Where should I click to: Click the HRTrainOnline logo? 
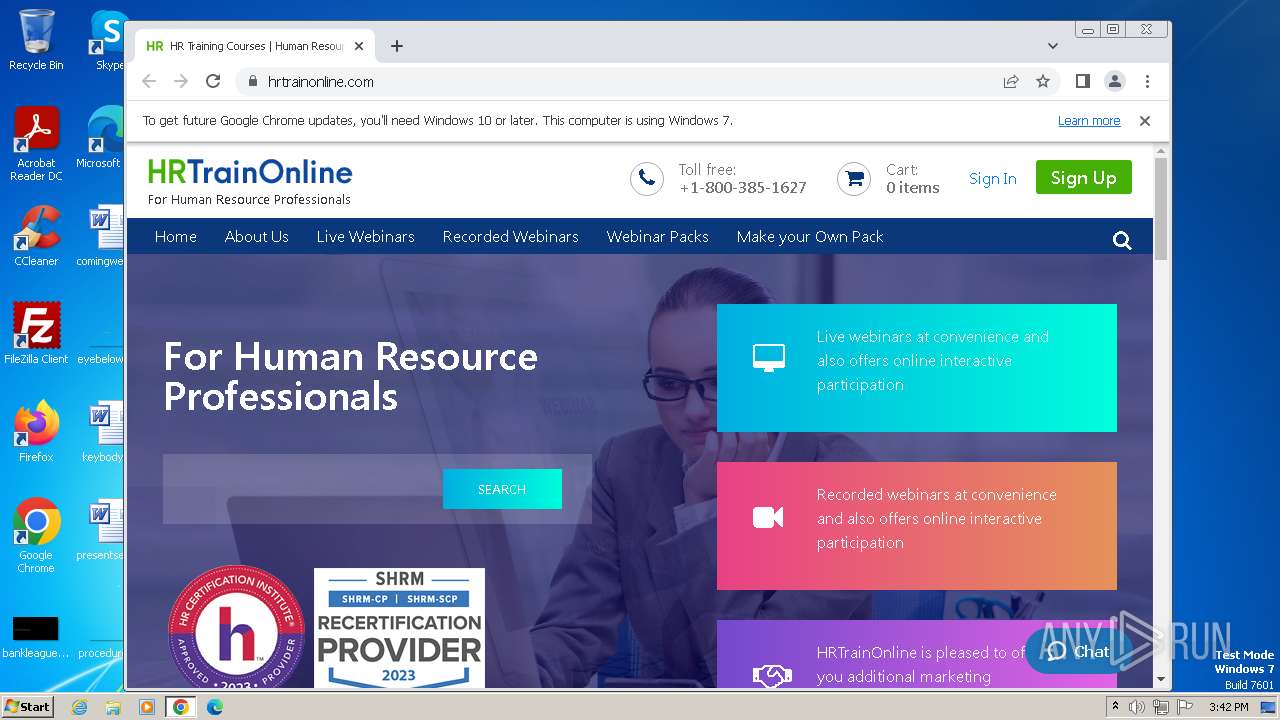[250, 181]
